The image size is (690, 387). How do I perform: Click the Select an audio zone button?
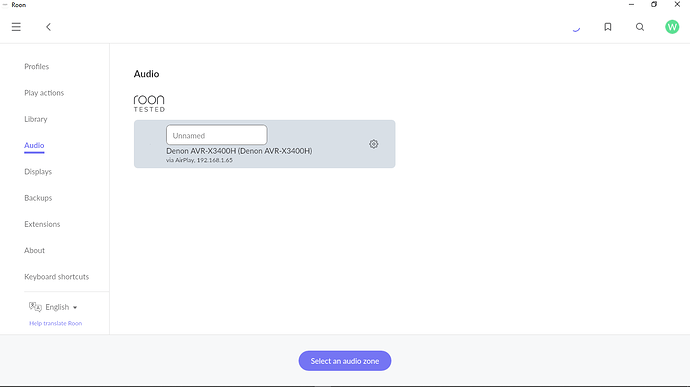[345, 361]
